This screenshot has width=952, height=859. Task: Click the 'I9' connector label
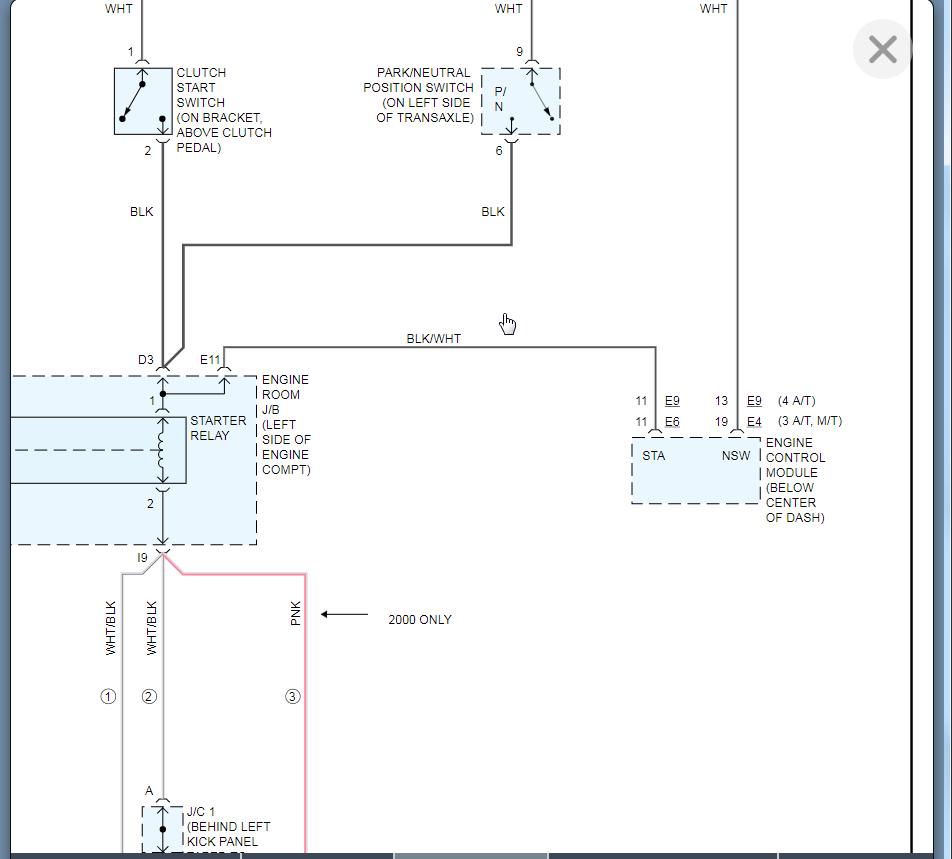pos(142,558)
